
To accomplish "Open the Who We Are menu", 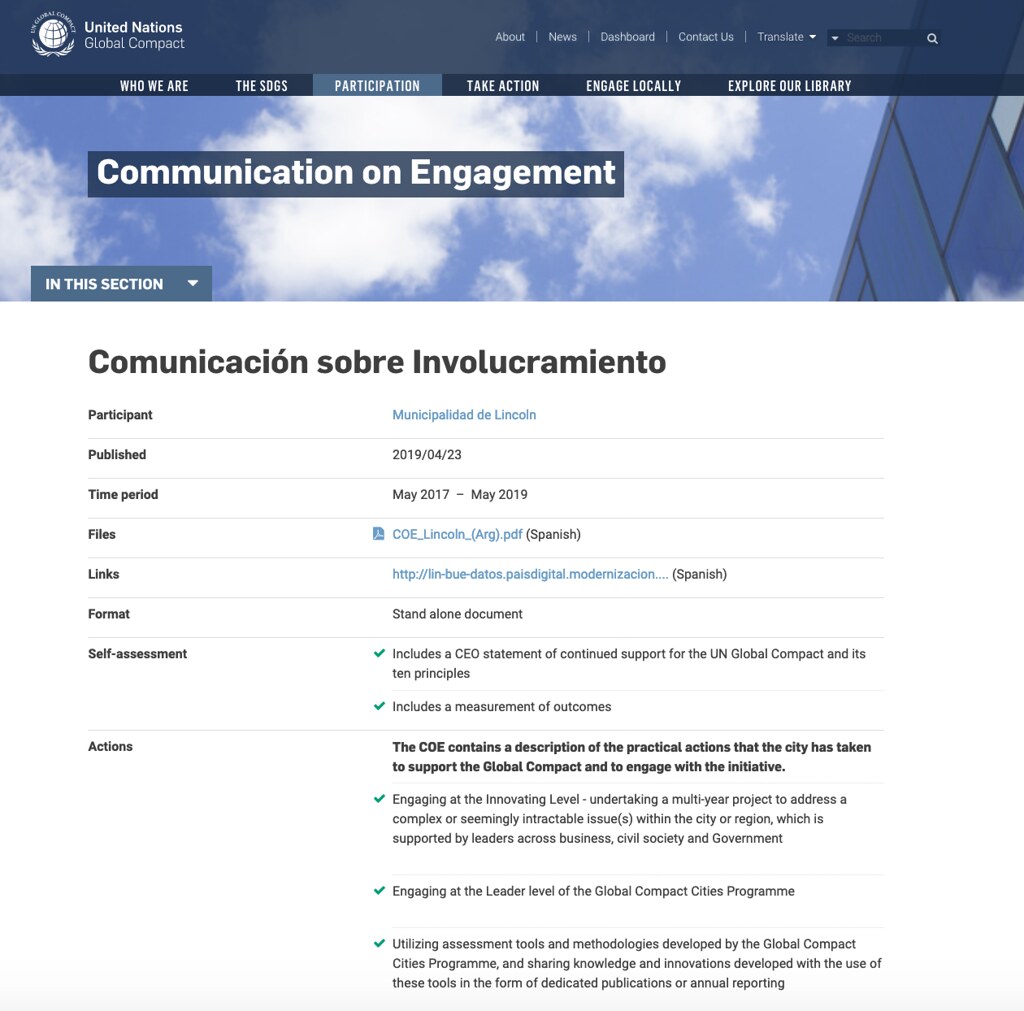I will pyautogui.click(x=154, y=86).
